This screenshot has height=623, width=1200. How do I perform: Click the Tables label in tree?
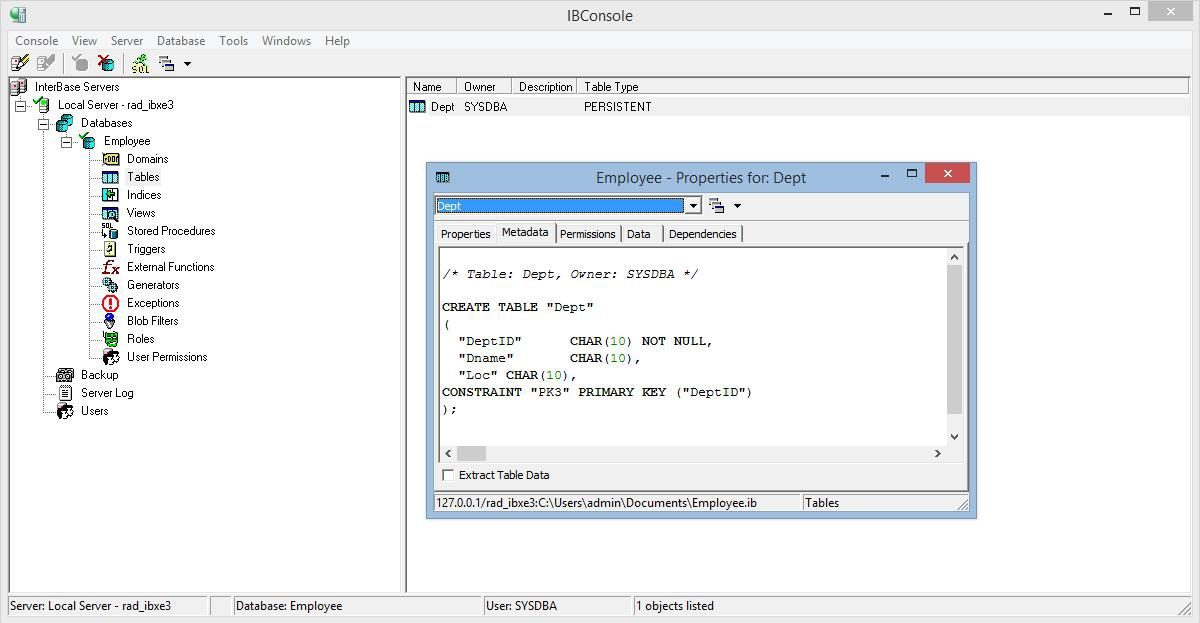click(143, 177)
